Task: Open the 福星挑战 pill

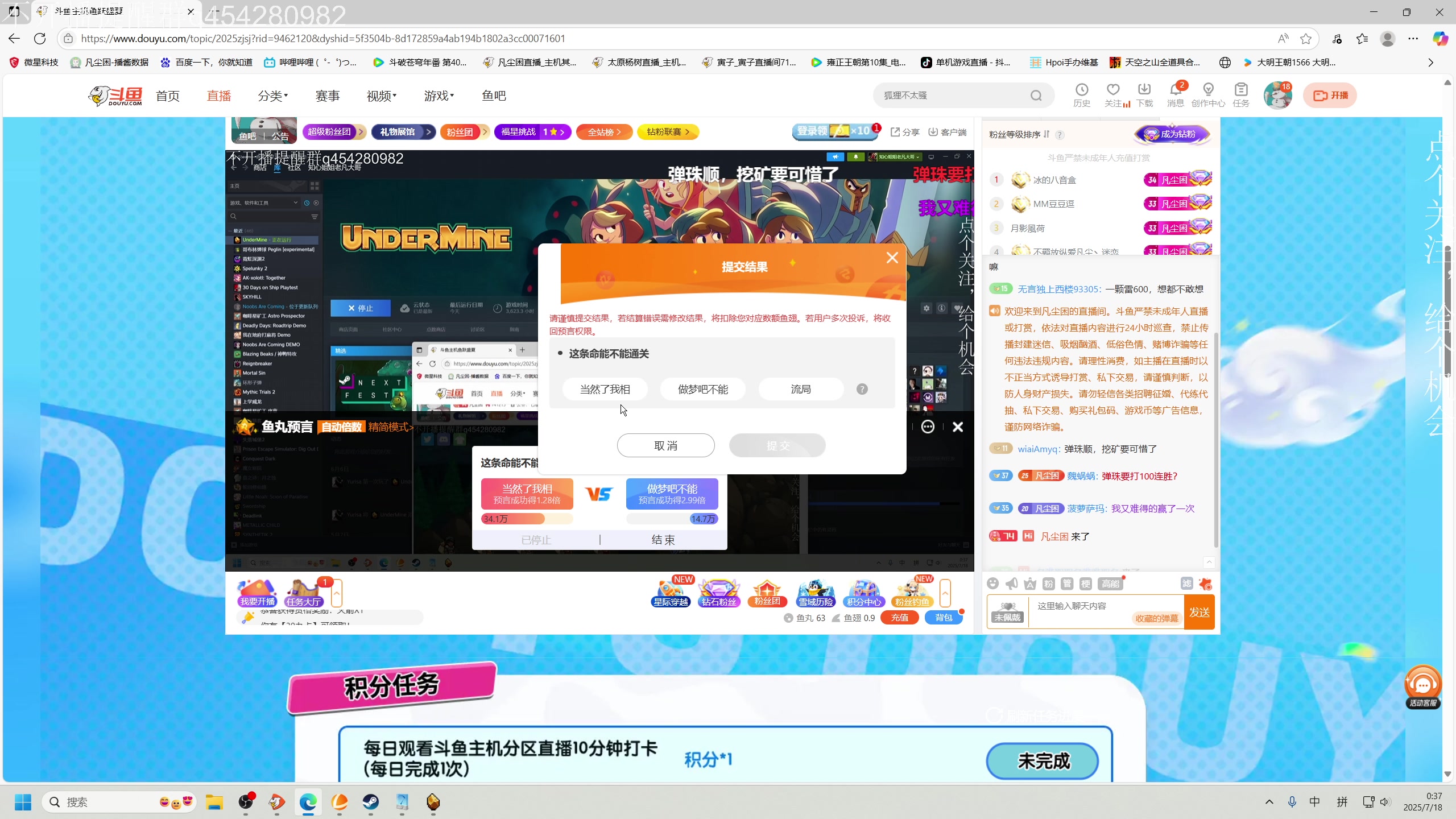Action: [533, 132]
